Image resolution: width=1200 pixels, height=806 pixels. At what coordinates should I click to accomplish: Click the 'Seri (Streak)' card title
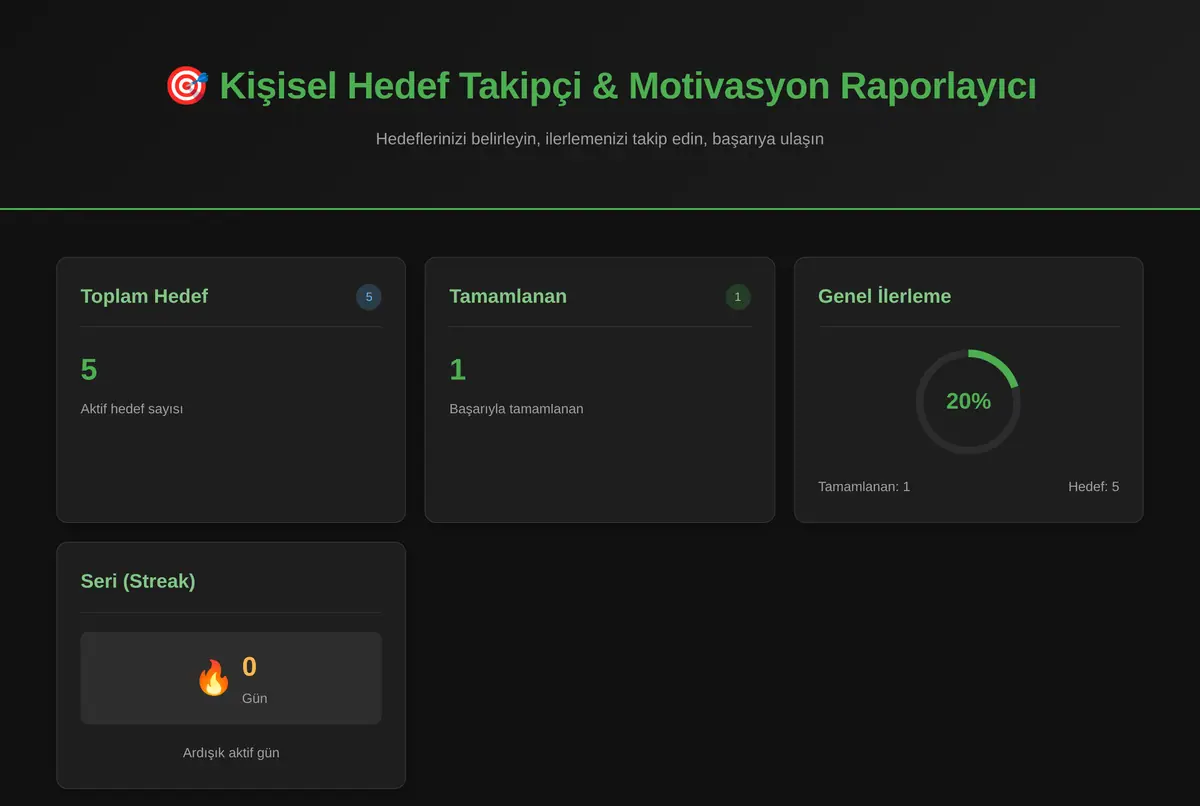point(138,581)
